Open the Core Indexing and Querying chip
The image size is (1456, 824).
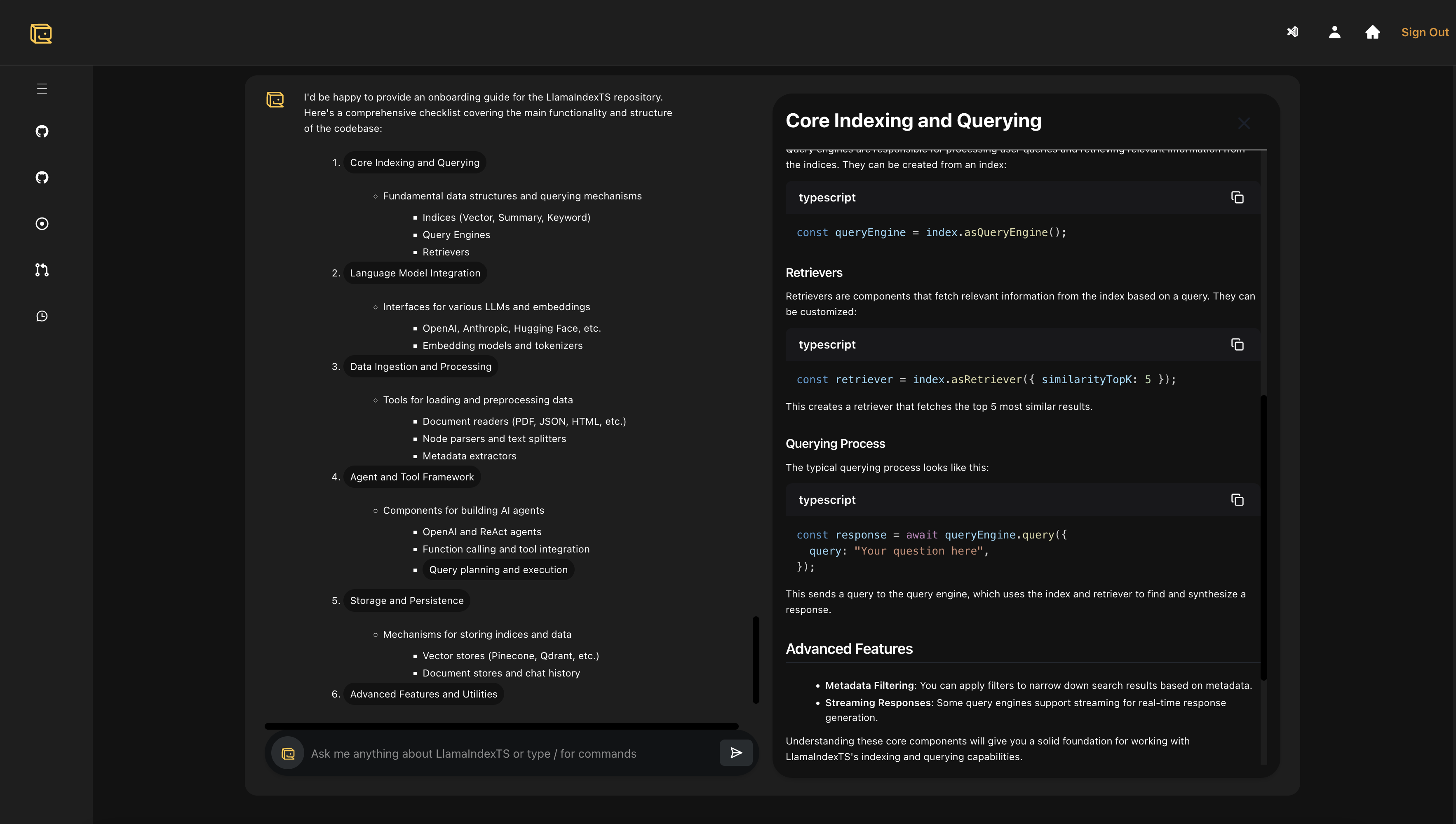point(414,162)
